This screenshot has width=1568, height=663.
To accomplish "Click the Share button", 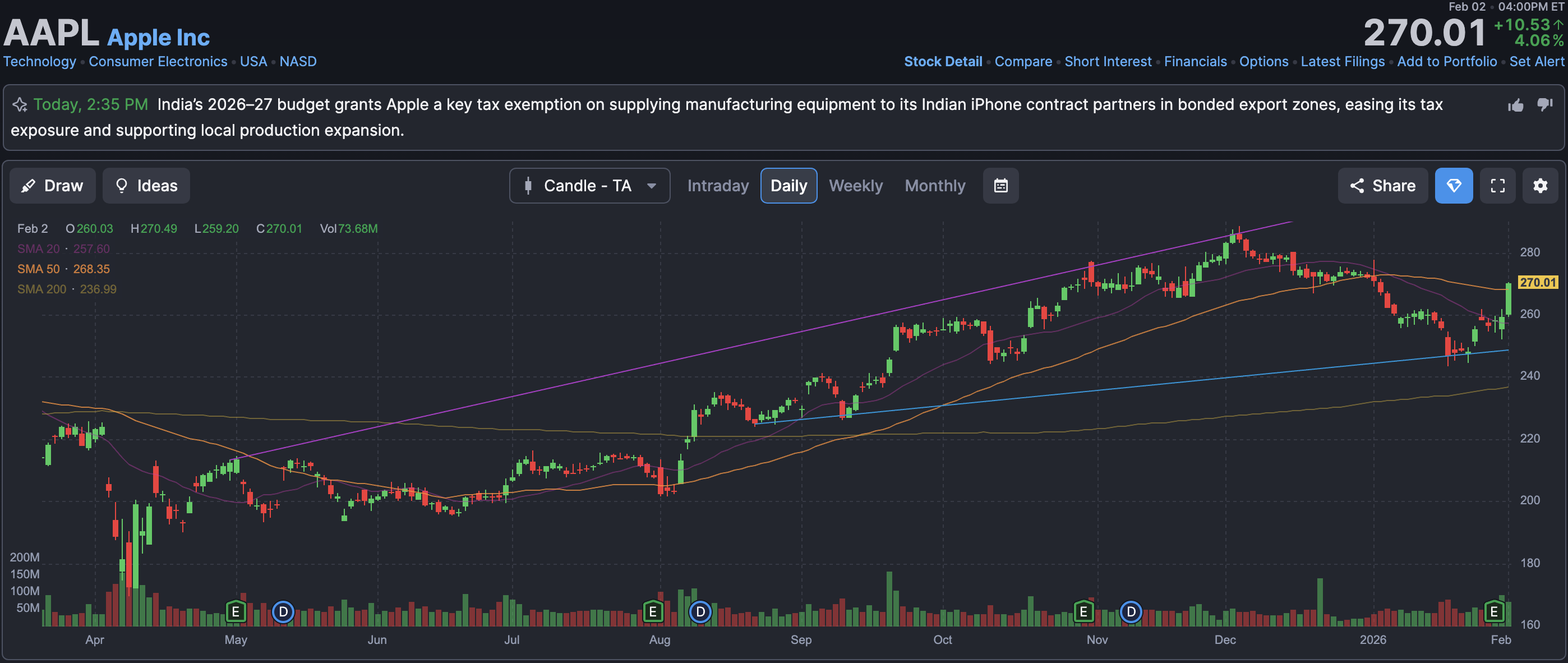I will pyautogui.click(x=1382, y=186).
